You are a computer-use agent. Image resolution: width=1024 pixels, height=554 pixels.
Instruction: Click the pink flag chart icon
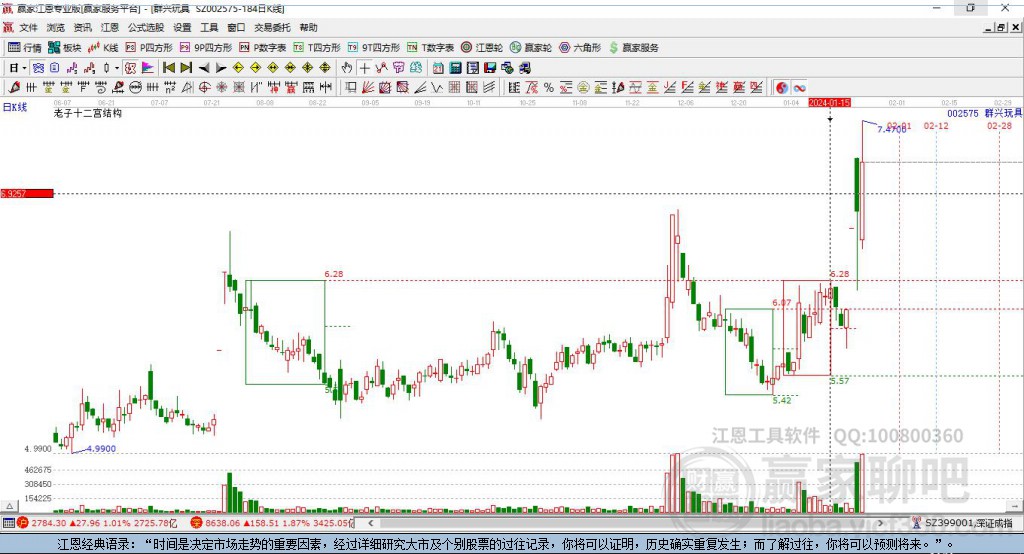point(148,68)
